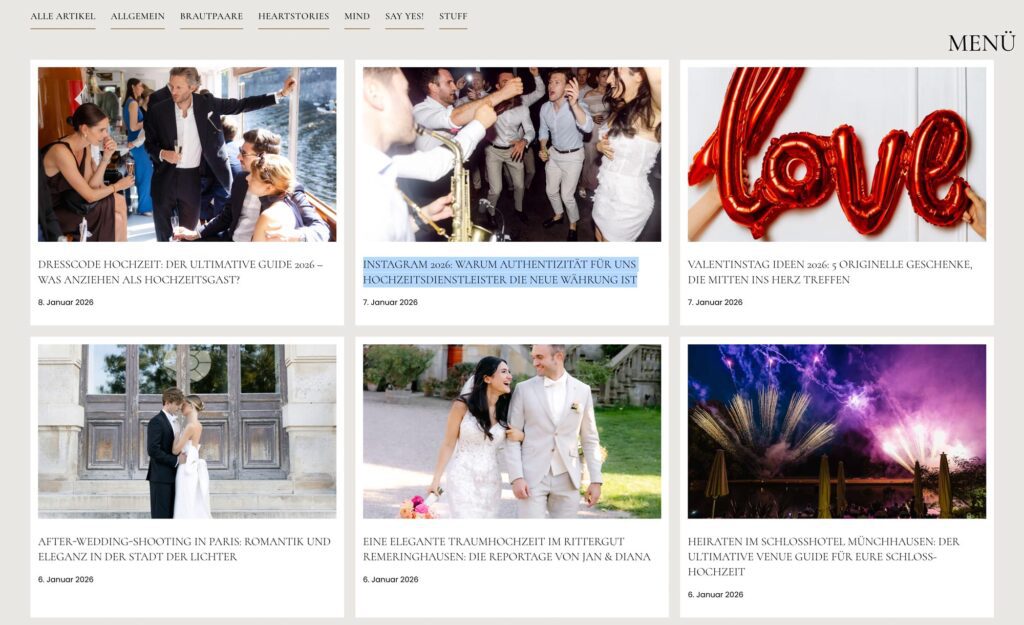
Task: Click the wedding guests on boat photo
Action: [187, 154]
